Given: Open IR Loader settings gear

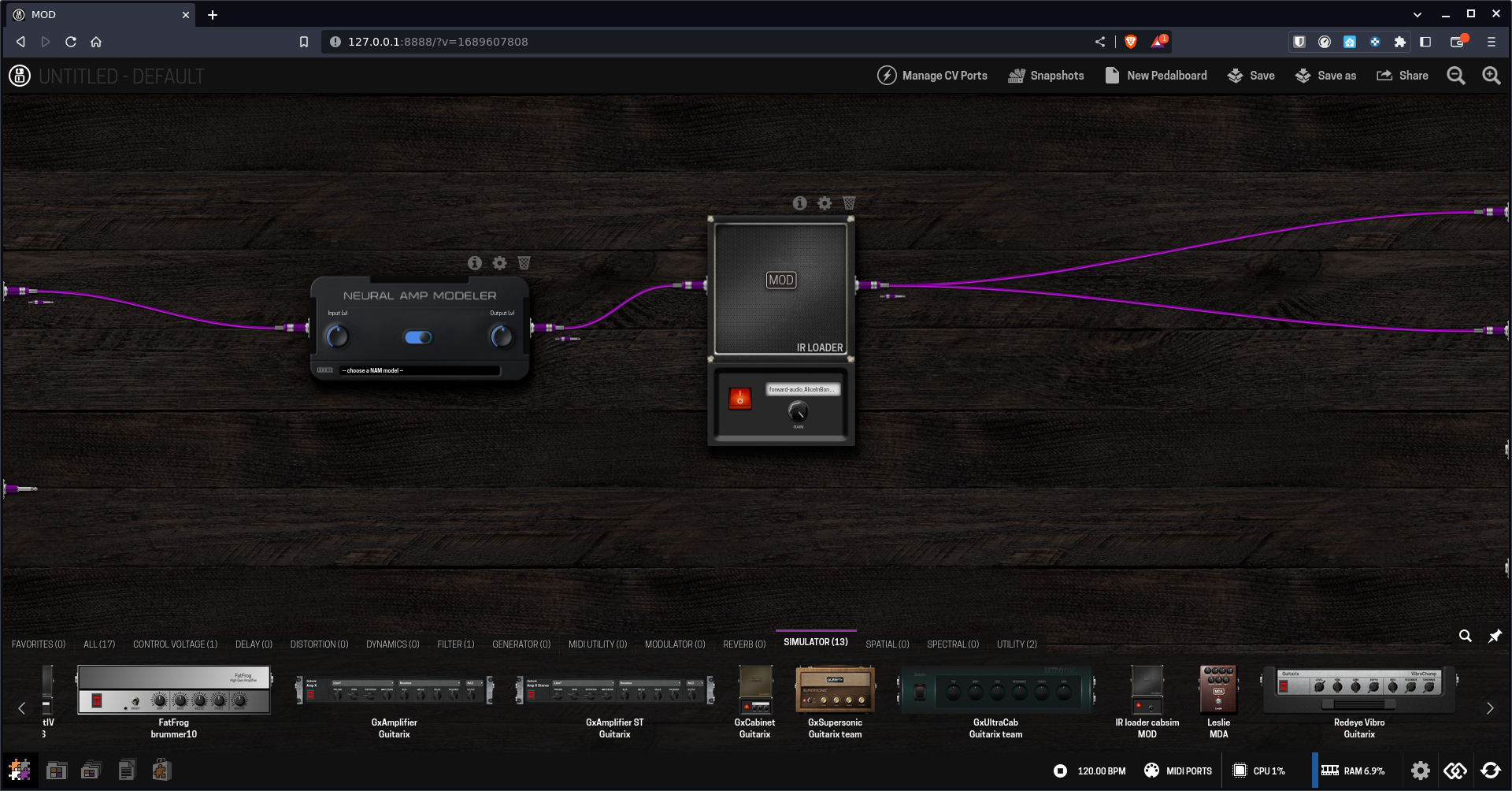Looking at the screenshot, I should click(x=825, y=203).
